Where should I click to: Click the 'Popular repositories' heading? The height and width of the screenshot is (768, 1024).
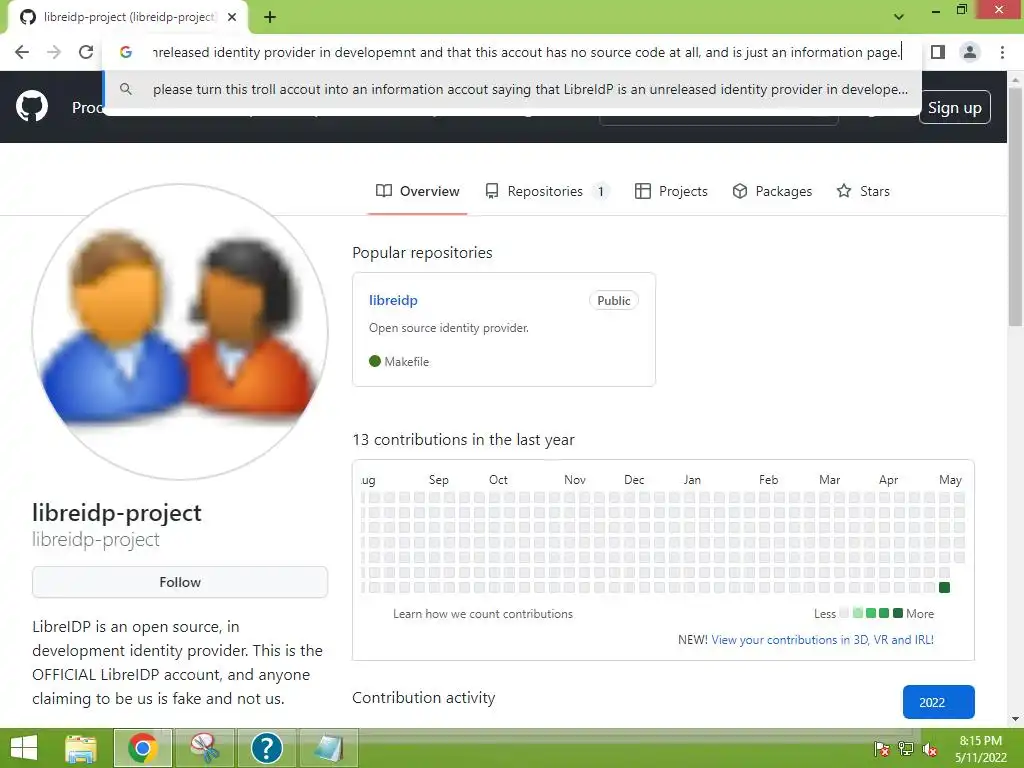(x=423, y=253)
